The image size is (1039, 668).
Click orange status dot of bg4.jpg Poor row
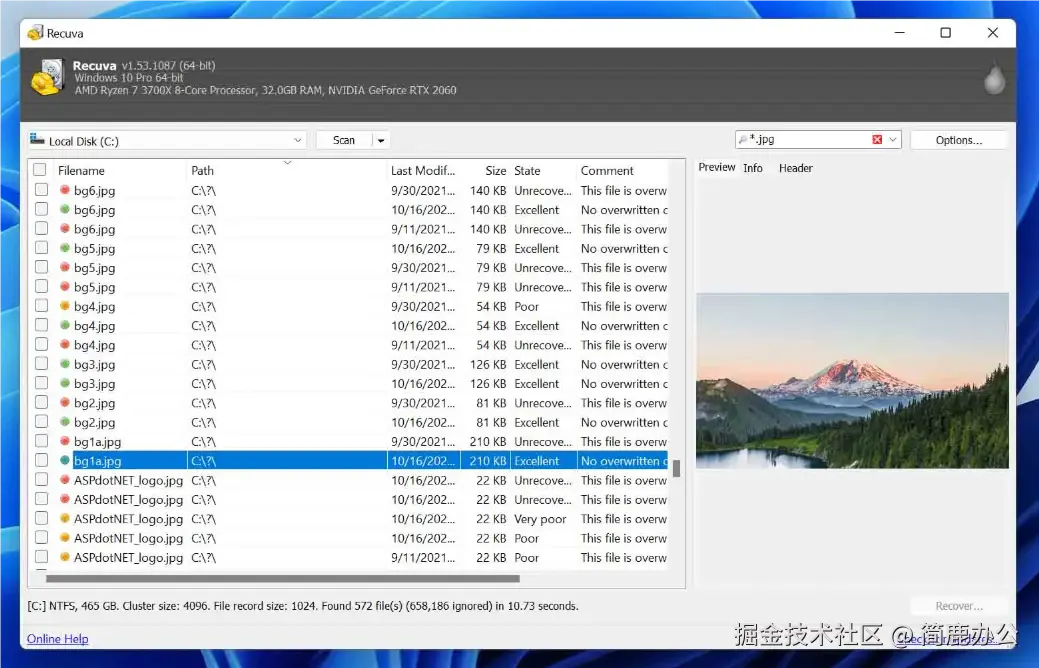point(65,306)
